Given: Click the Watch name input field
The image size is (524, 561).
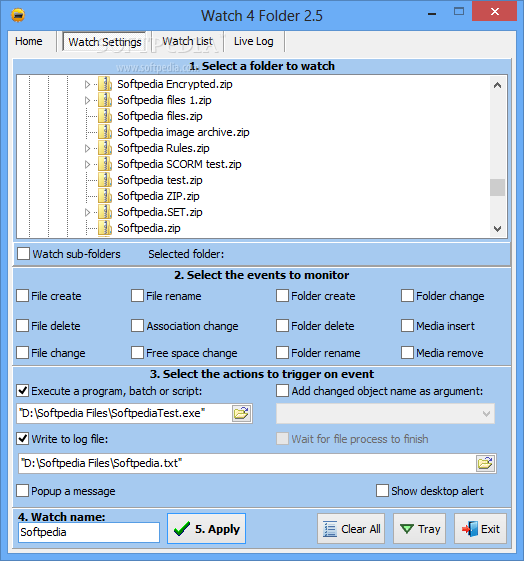Looking at the screenshot, I should pyautogui.click(x=89, y=532).
